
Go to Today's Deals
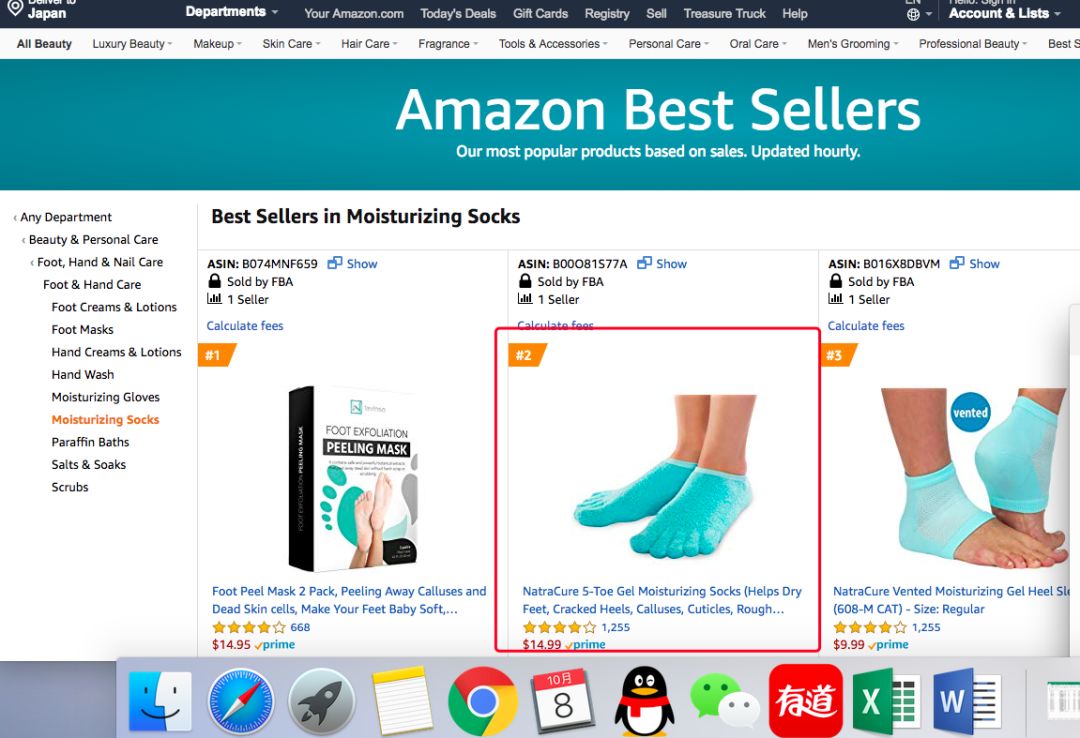pos(458,14)
